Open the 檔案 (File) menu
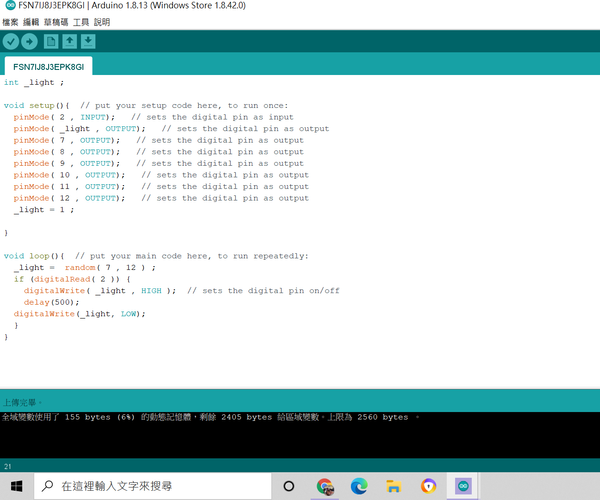The width and height of the screenshot is (600, 500). click(10, 22)
